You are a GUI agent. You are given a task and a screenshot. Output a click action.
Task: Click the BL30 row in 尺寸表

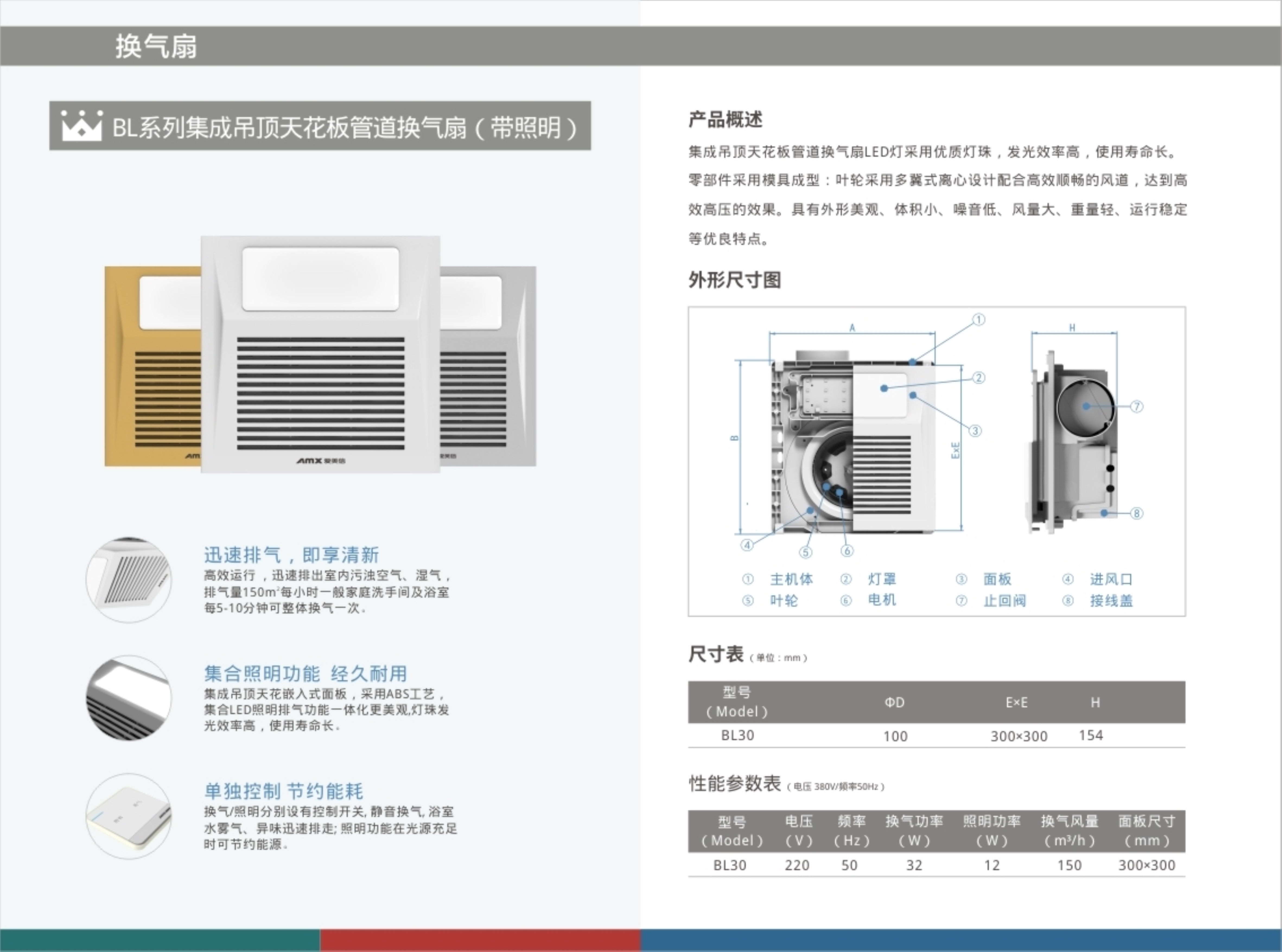pyautogui.click(x=737, y=735)
